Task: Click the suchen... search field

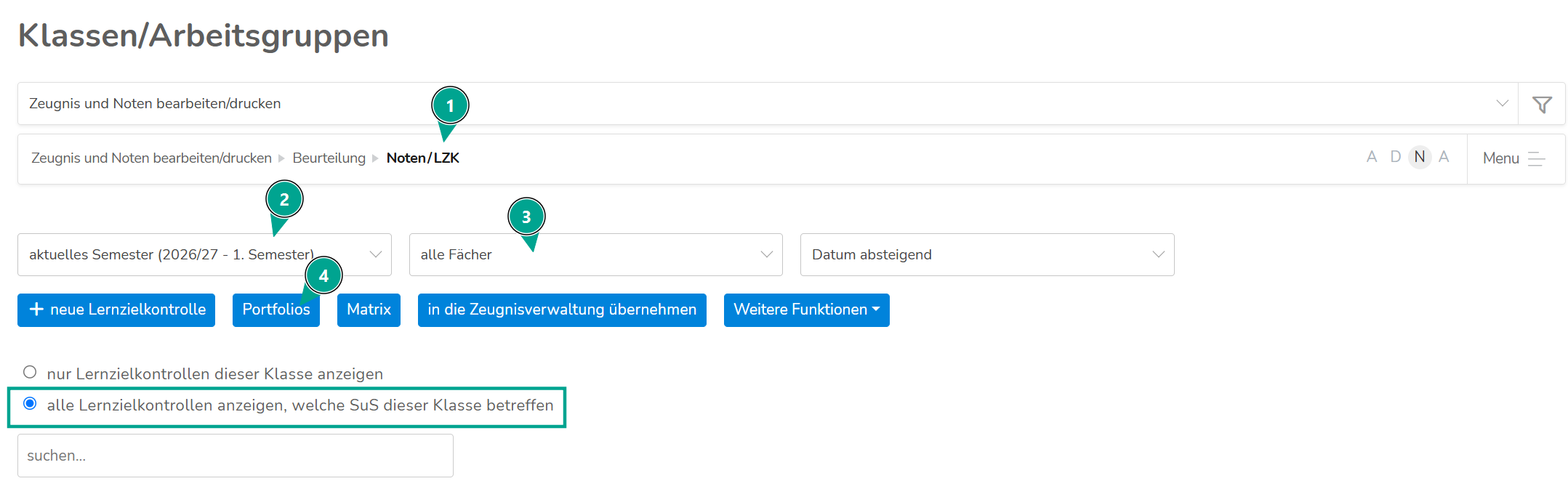Action: 236,456
